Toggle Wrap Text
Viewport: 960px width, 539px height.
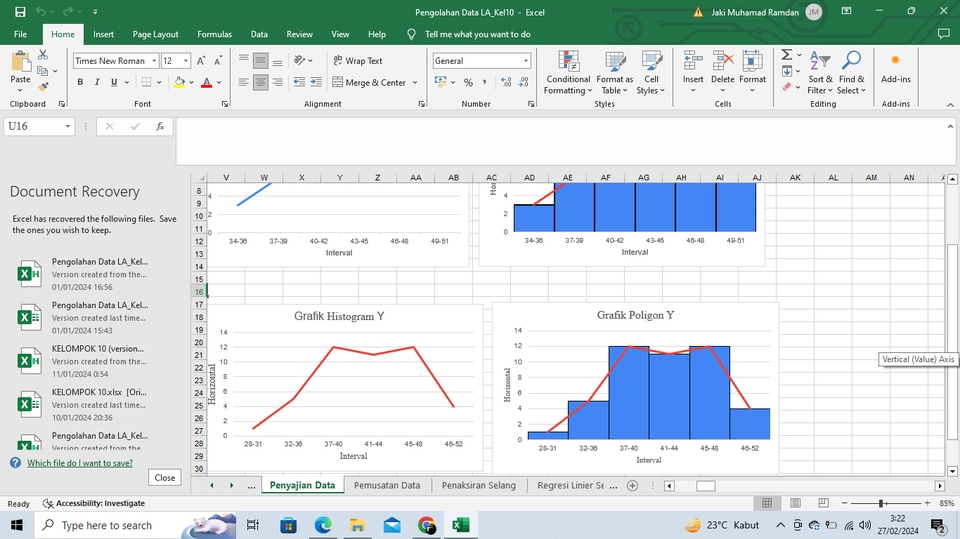pyautogui.click(x=358, y=61)
